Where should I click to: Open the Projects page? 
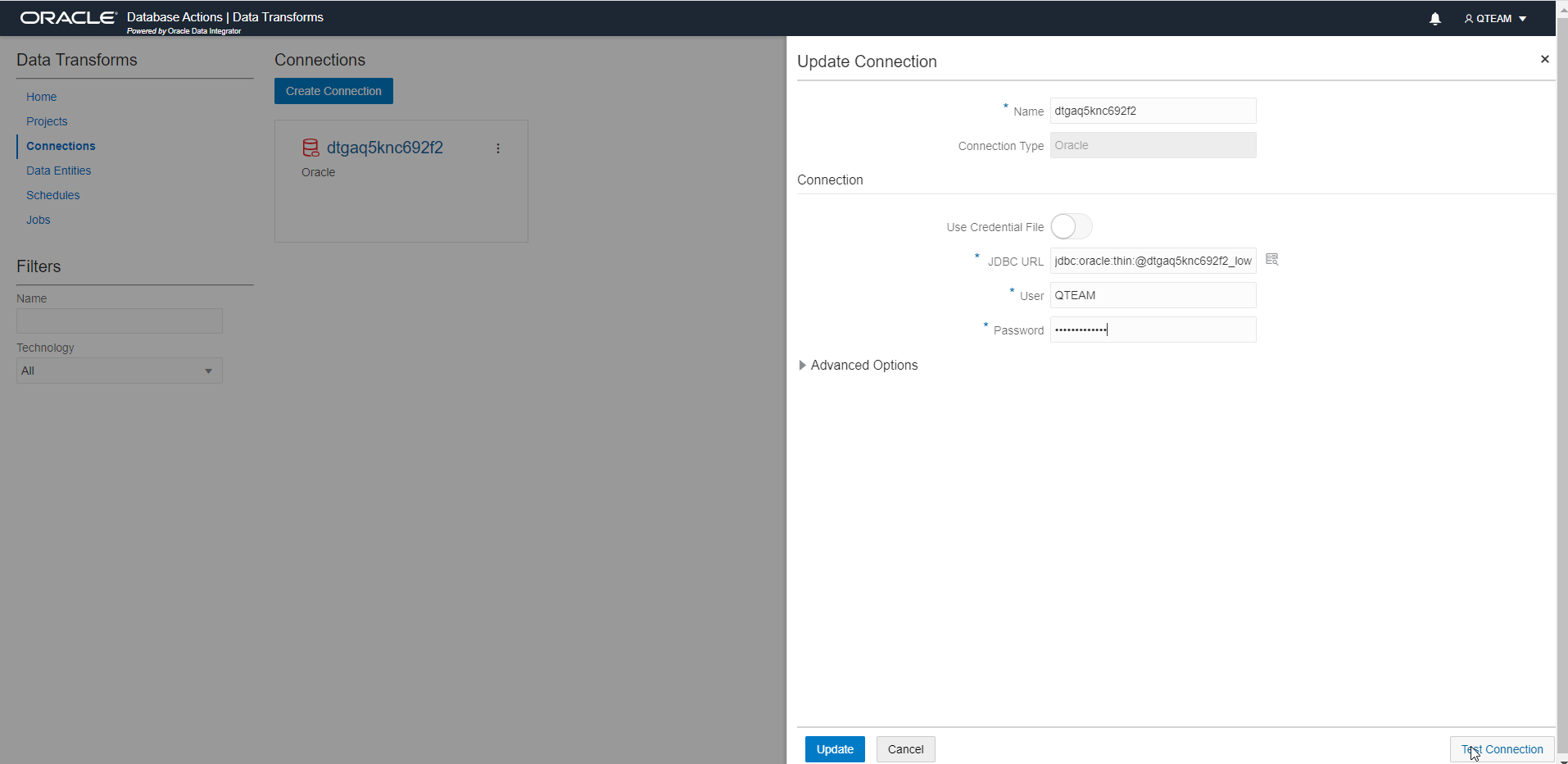click(47, 121)
